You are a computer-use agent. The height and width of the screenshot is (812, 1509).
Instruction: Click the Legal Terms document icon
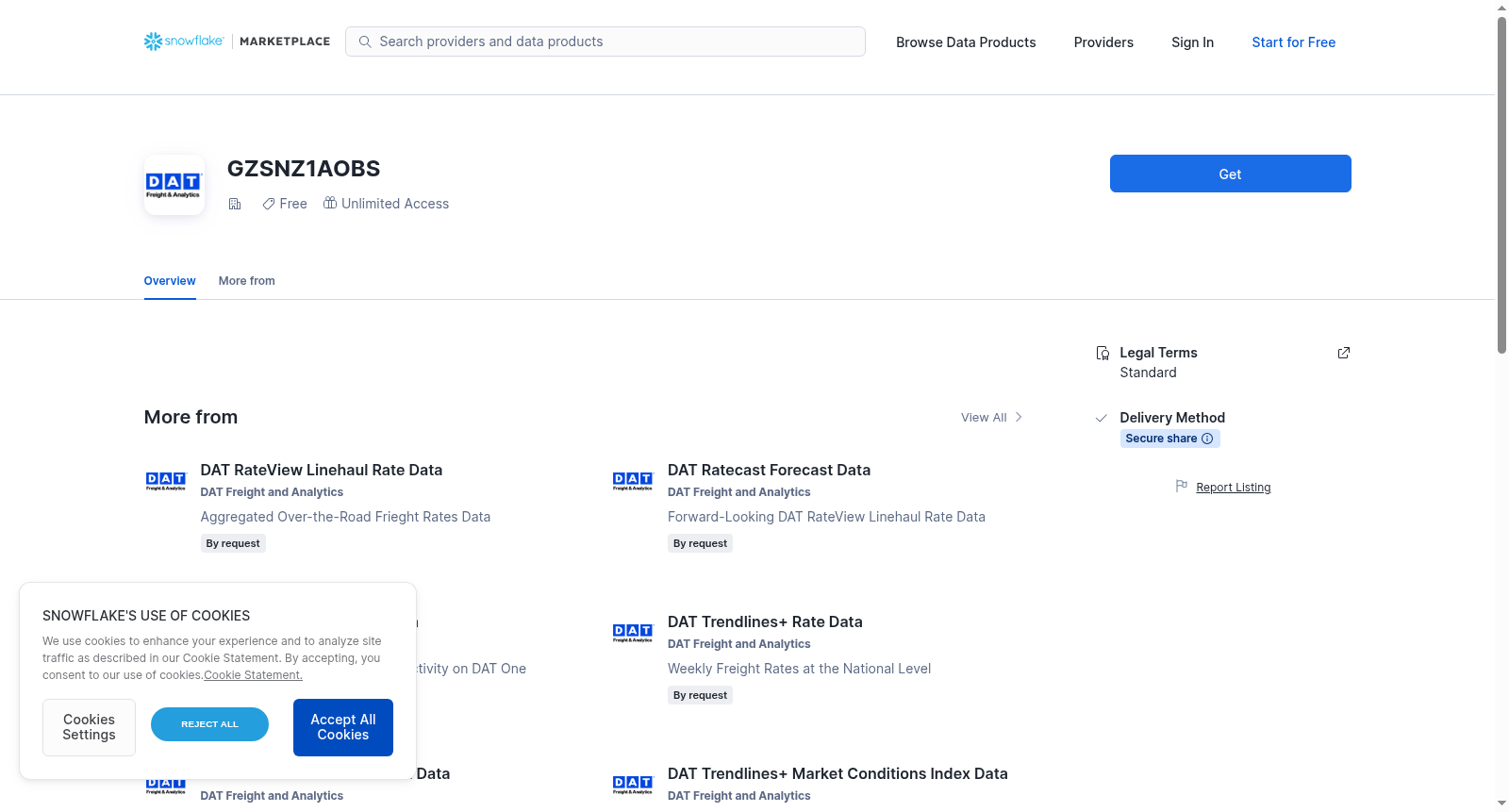tap(1103, 353)
